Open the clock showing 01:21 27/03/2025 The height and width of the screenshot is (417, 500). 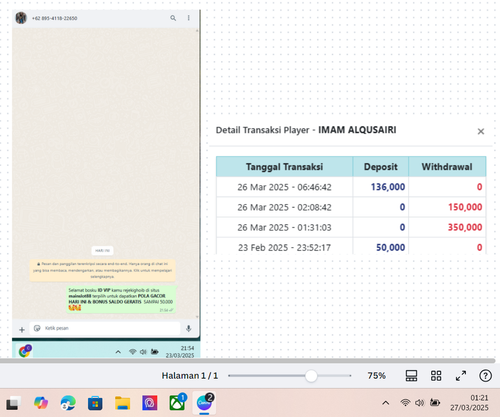point(469,403)
